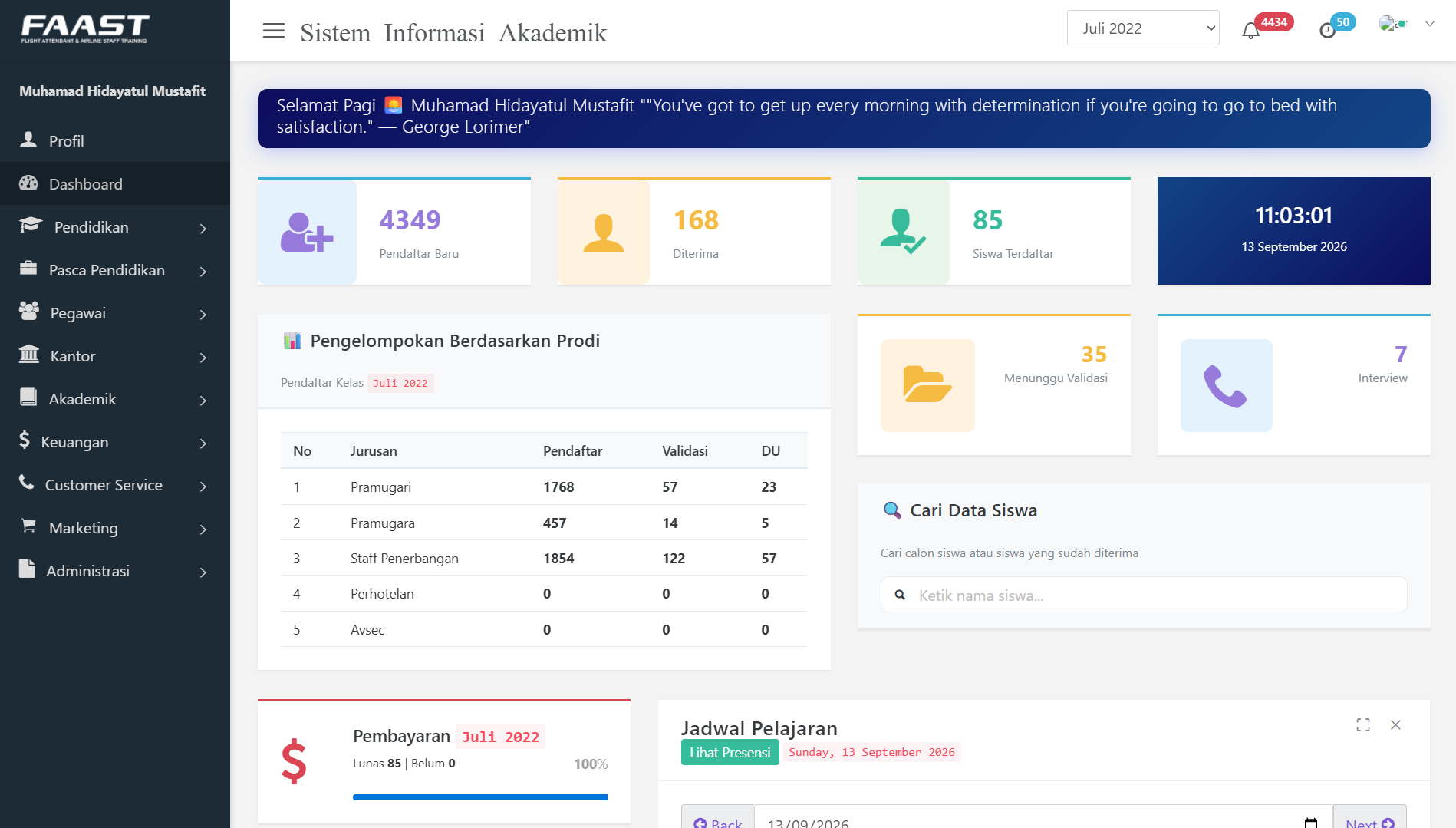1456x828 pixels.
Task: Click the Menunggu Validasi folder icon
Action: pyautogui.click(x=927, y=385)
